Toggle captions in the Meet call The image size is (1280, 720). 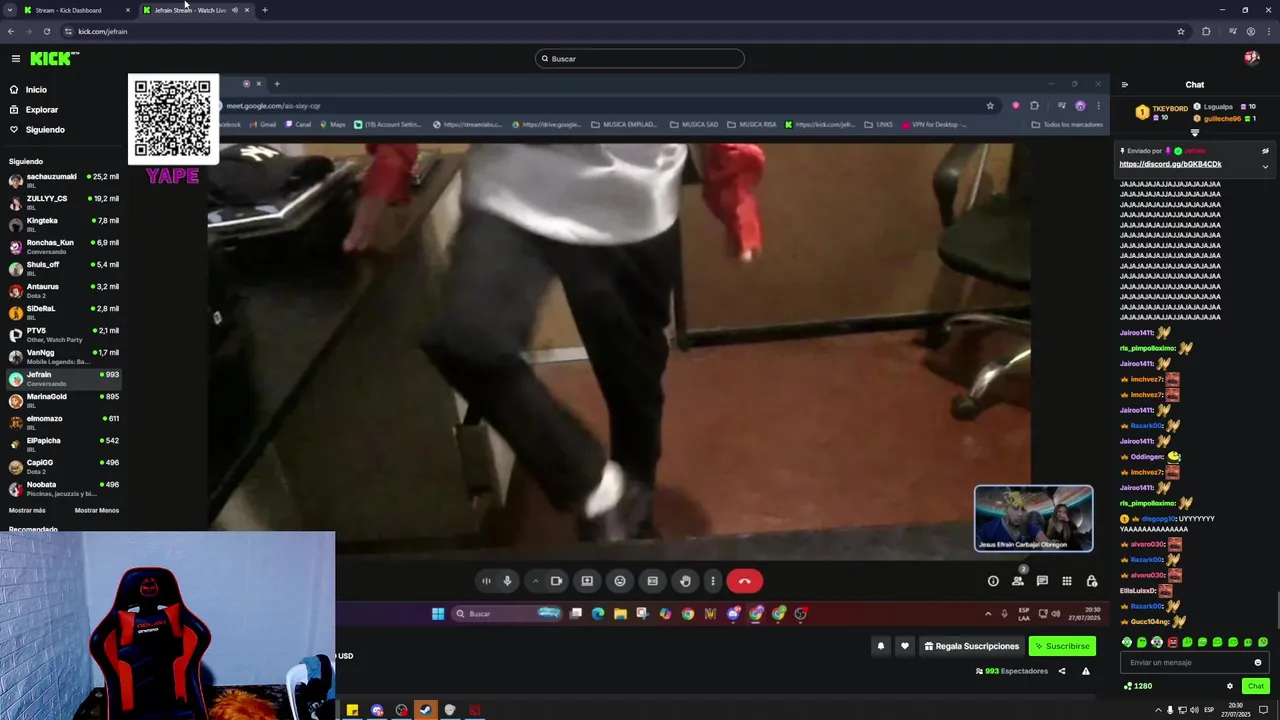(652, 581)
